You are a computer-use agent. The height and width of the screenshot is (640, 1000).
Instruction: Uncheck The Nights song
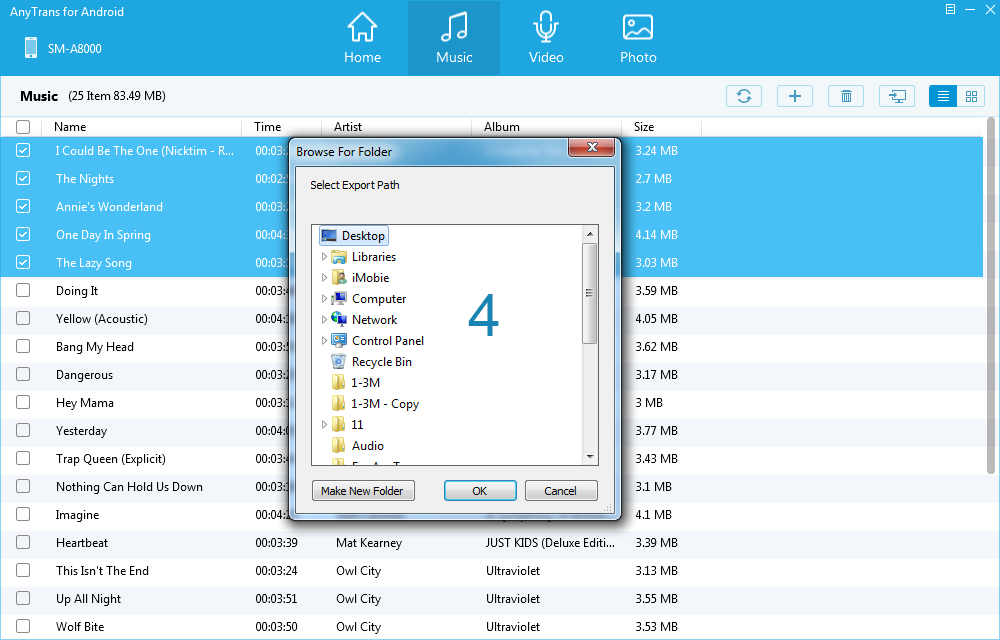pyautogui.click(x=23, y=178)
